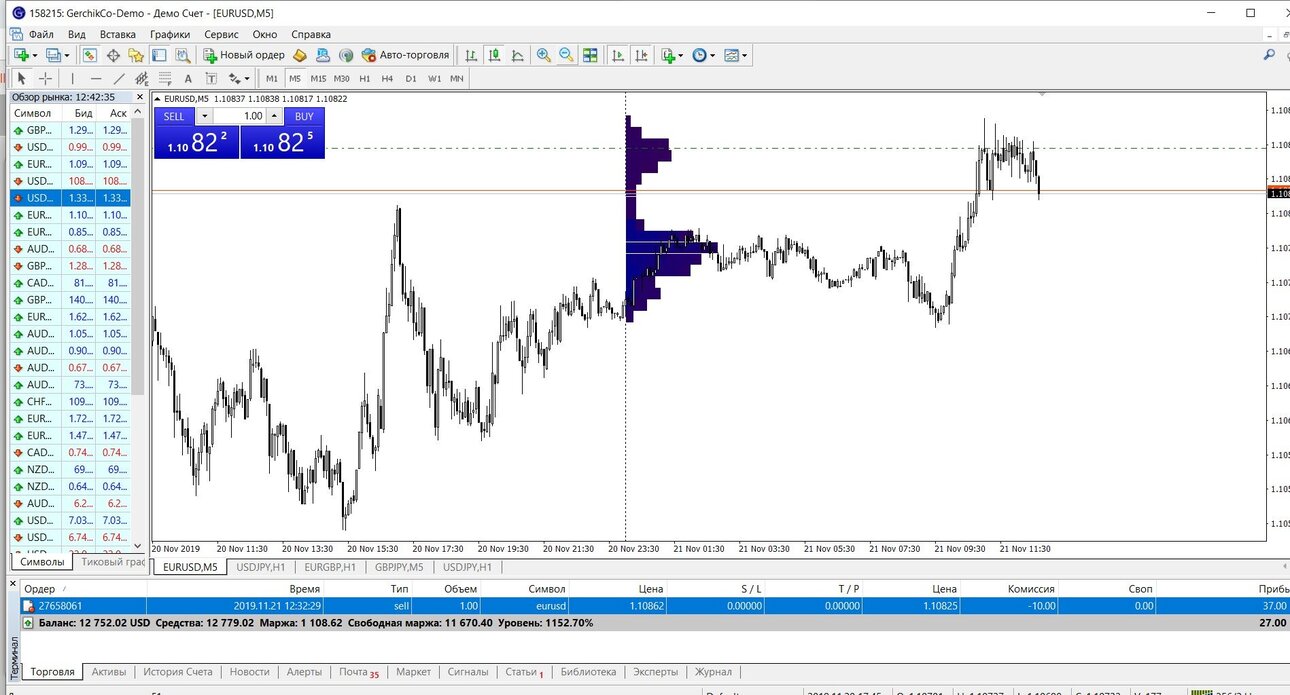The height and width of the screenshot is (695, 1290).
Task: Select the Fibonacci retracement tool
Action: [x=165, y=78]
